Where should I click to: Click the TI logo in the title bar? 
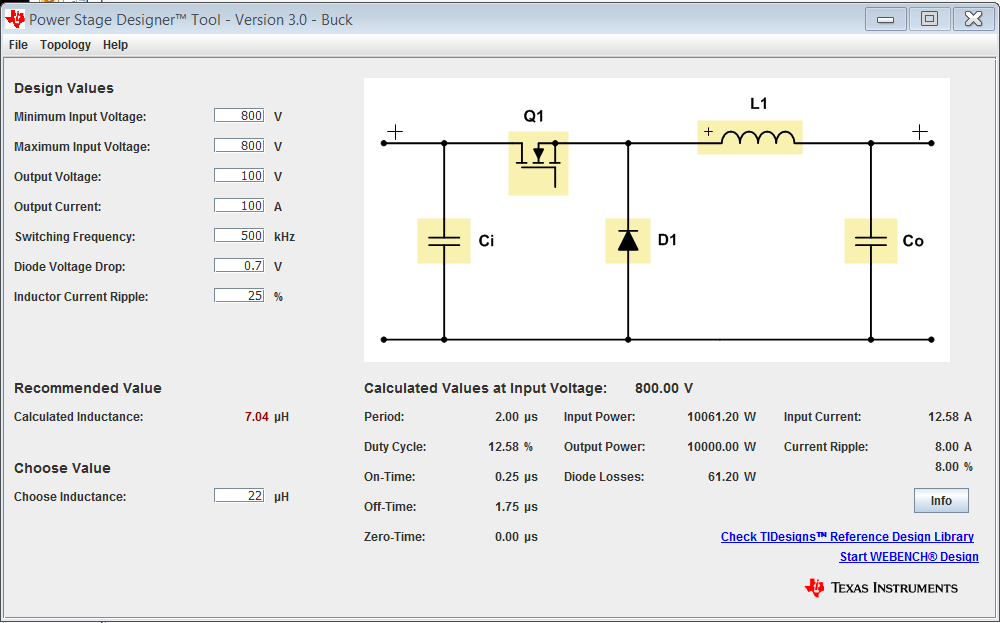pos(15,19)
